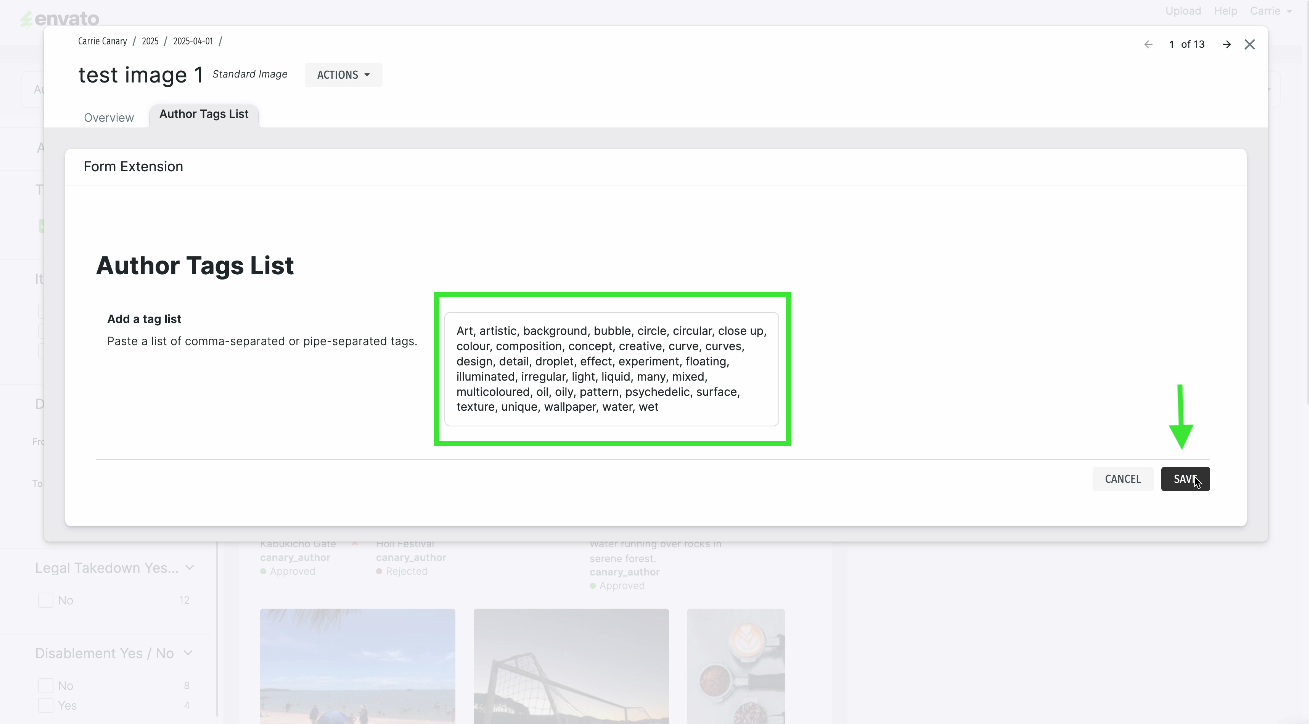Select the Author Tags List tab
The height and width of the screenshot is (724, 1309).
click(x=204, y=114)
